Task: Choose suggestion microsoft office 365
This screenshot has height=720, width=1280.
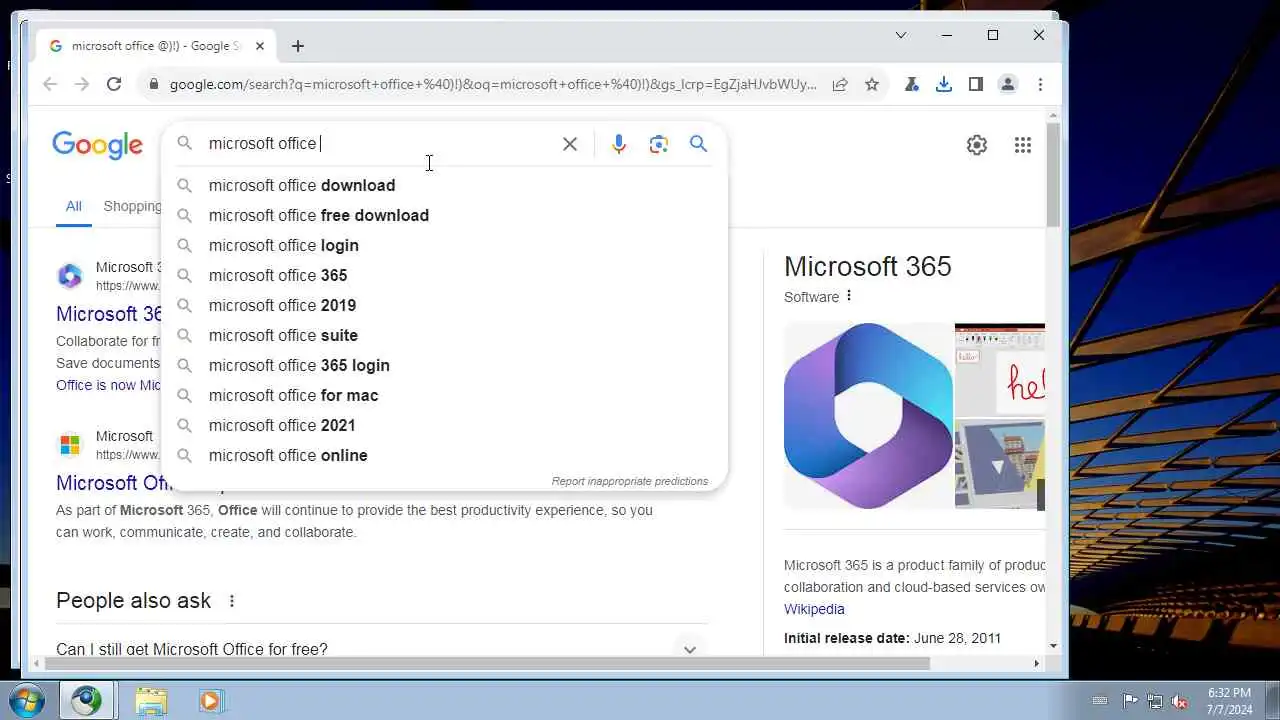Action: pyautogui.click(x=444, y=275)
